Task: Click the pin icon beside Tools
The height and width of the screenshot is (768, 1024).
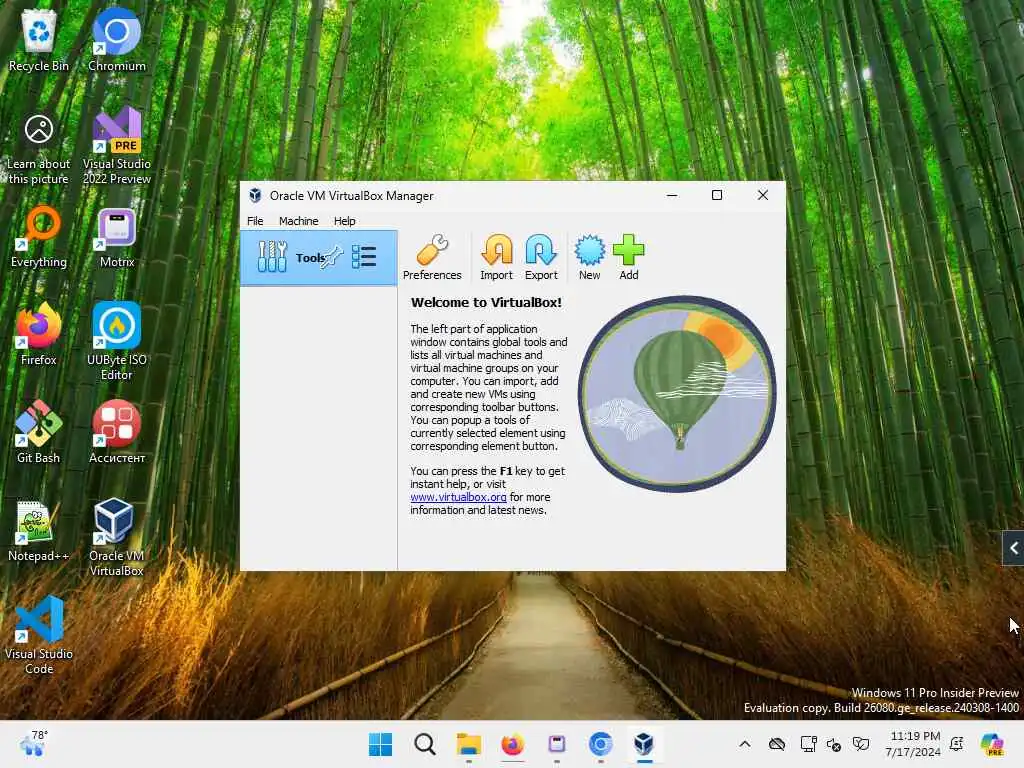Action: 332,256
